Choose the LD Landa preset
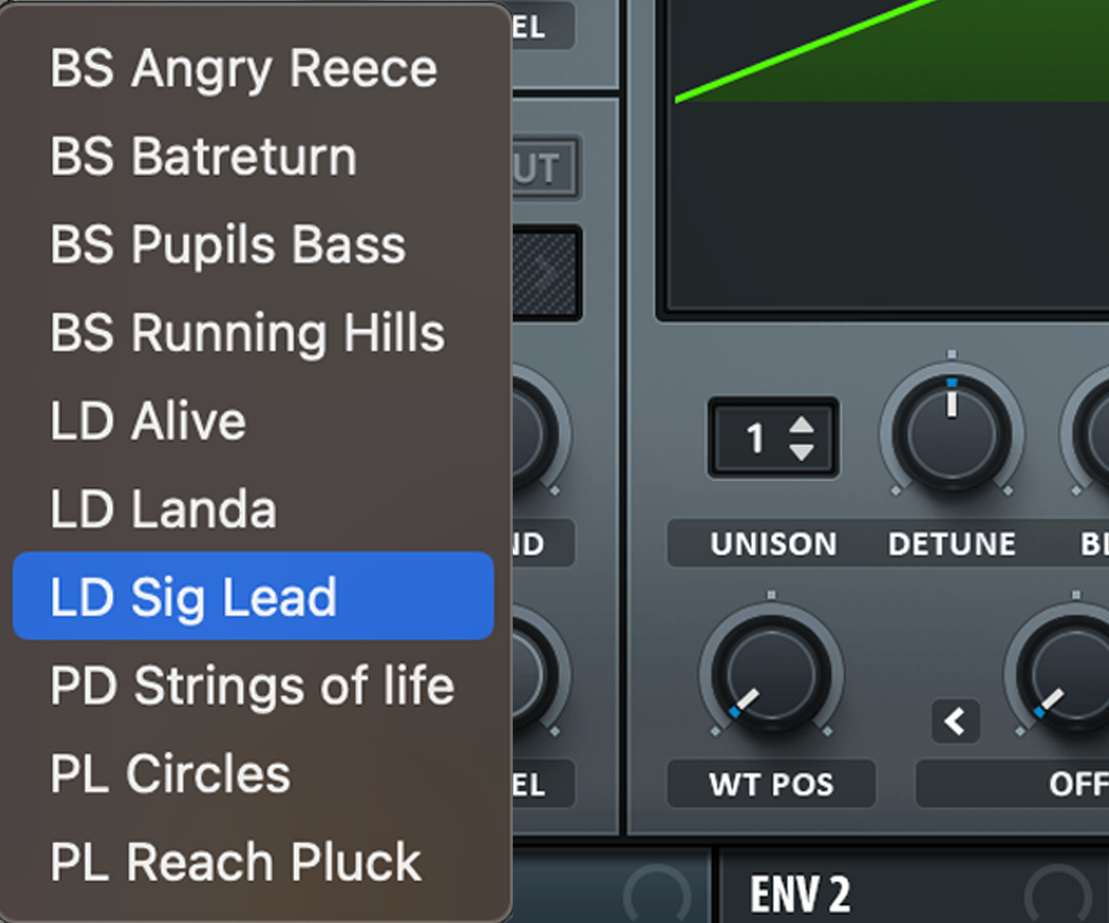Image resolution: width=1109 pixels, height=923 pixels. point(163,509)
